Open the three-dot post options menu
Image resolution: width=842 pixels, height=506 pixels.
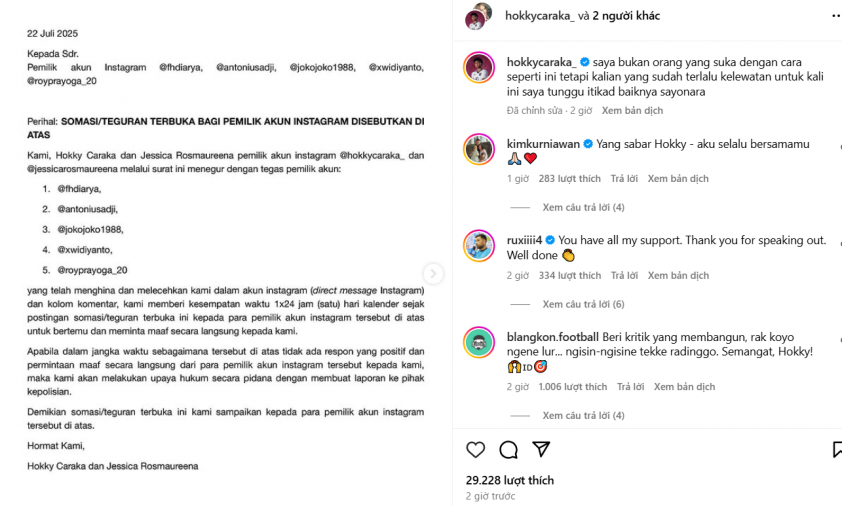836,16
